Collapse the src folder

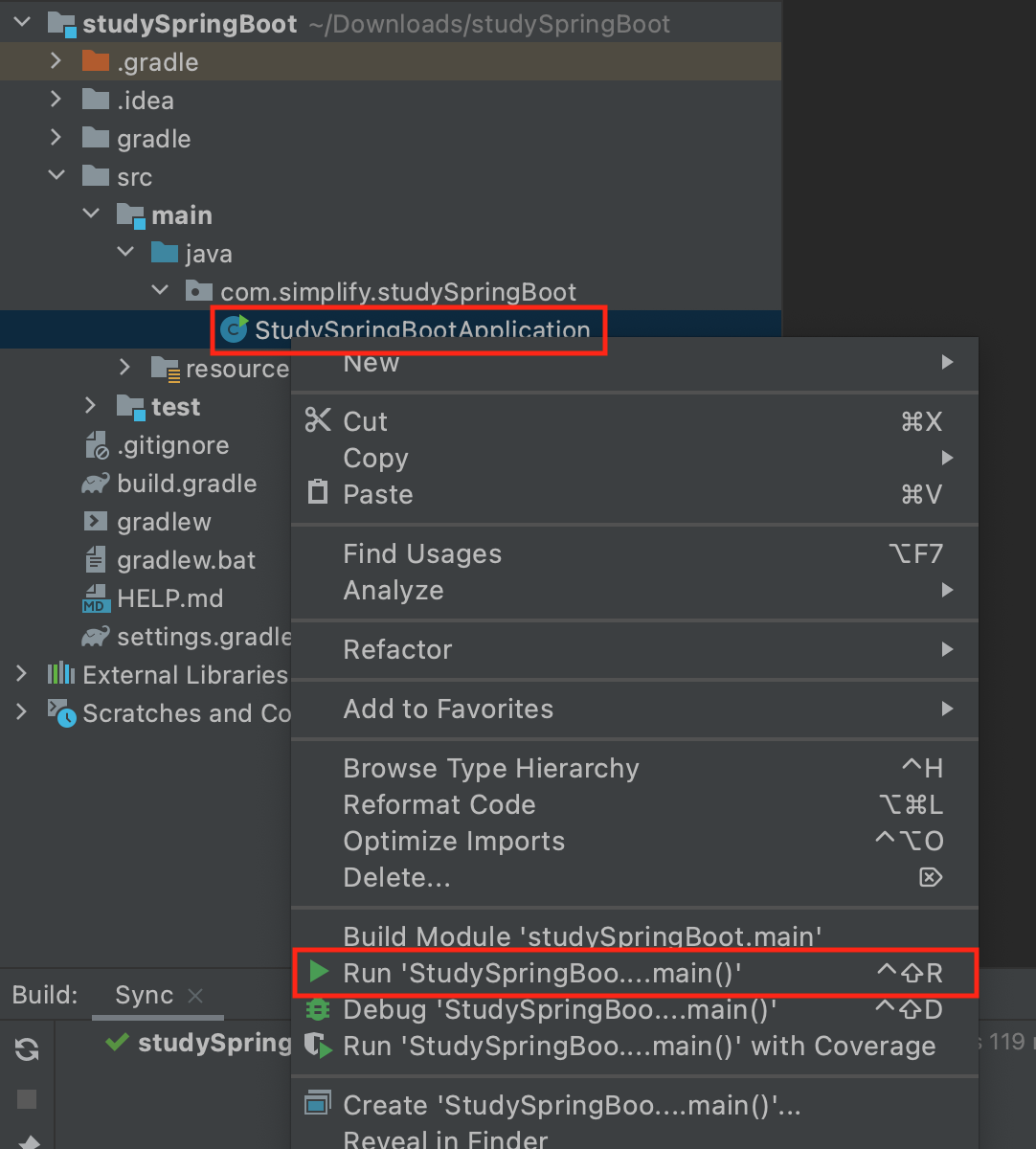coord(56,176)
